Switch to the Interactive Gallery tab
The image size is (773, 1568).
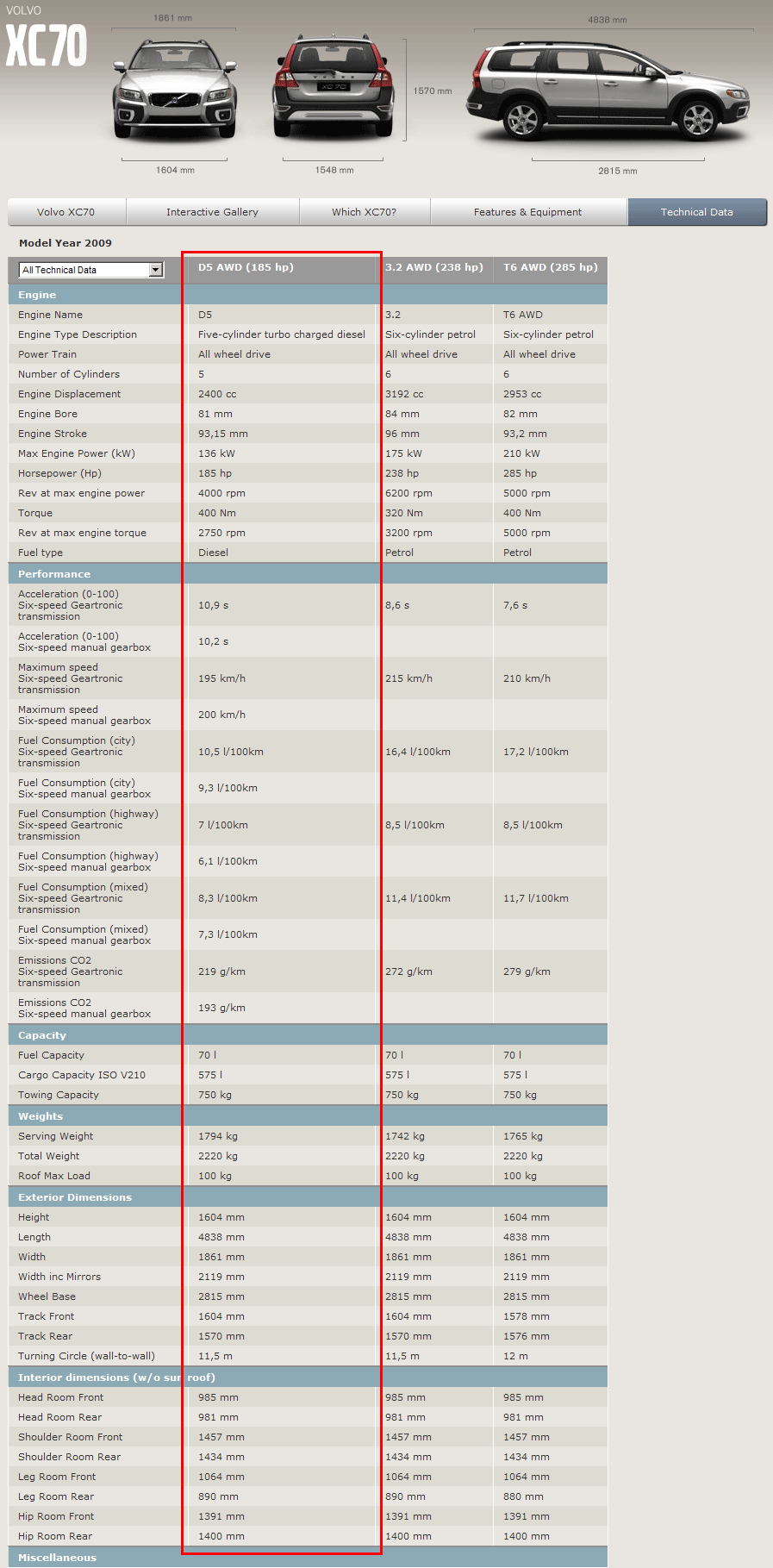click(212, 212)
